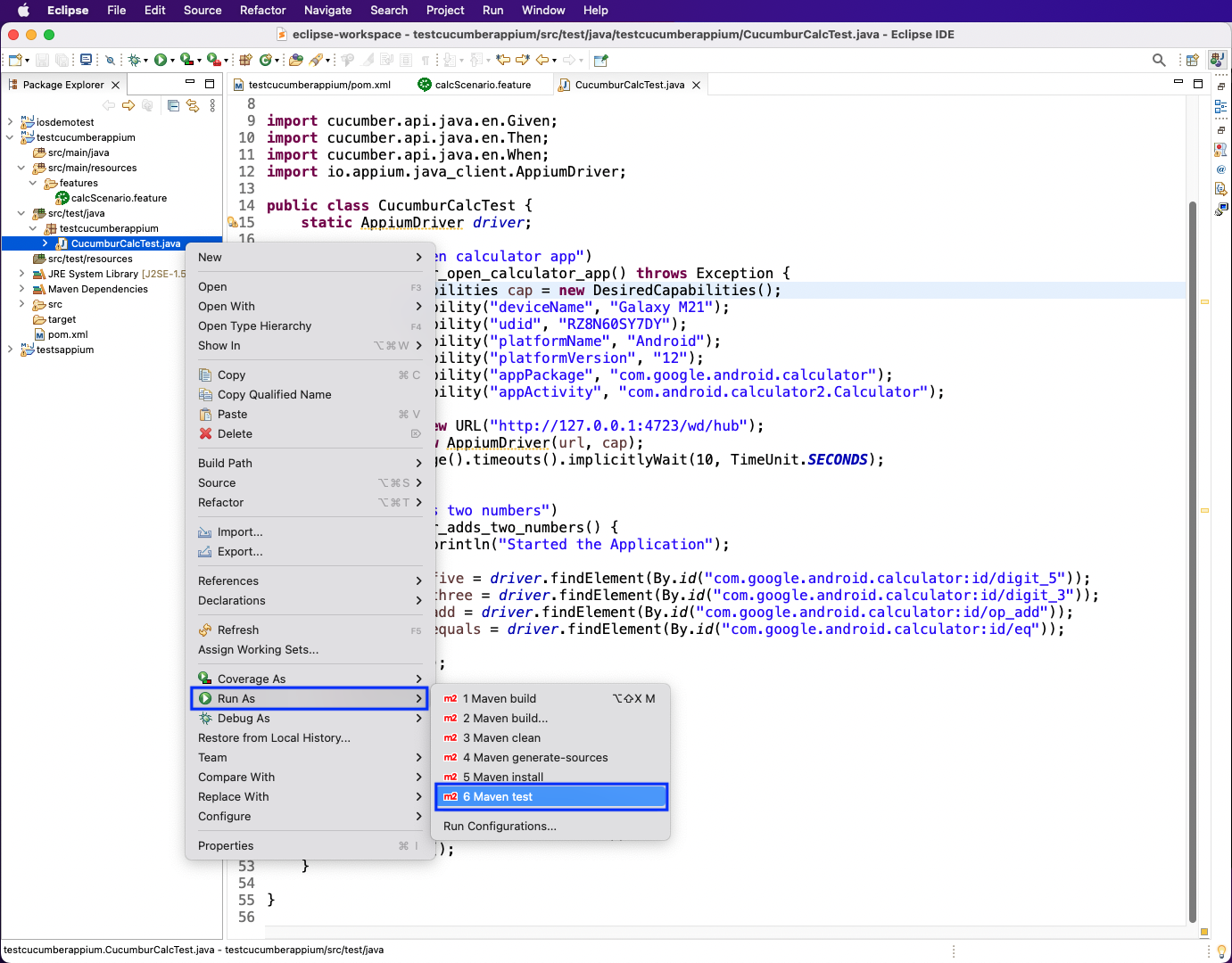Toggle Link with Editor in Package Explorer
The height and width of the screenshot is (963, 1232).
(192, 105)
